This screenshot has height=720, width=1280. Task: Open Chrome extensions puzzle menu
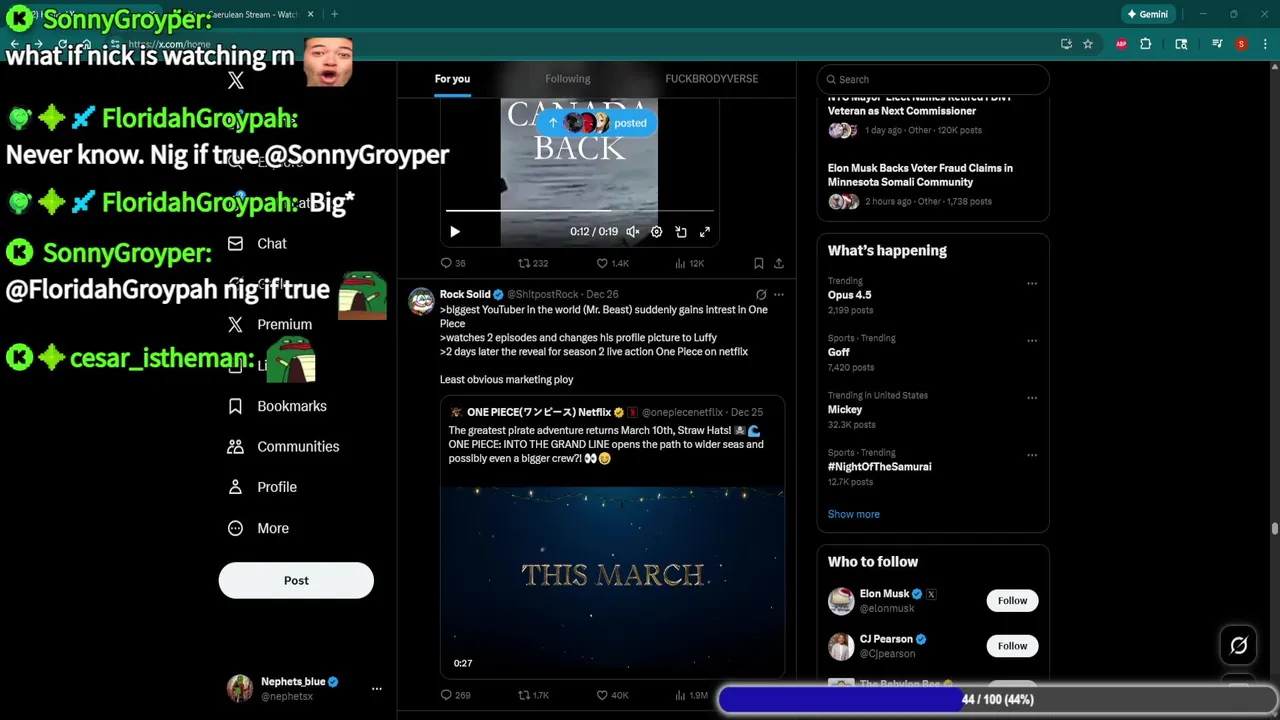pyautogui.click(x=1146, y=44)
